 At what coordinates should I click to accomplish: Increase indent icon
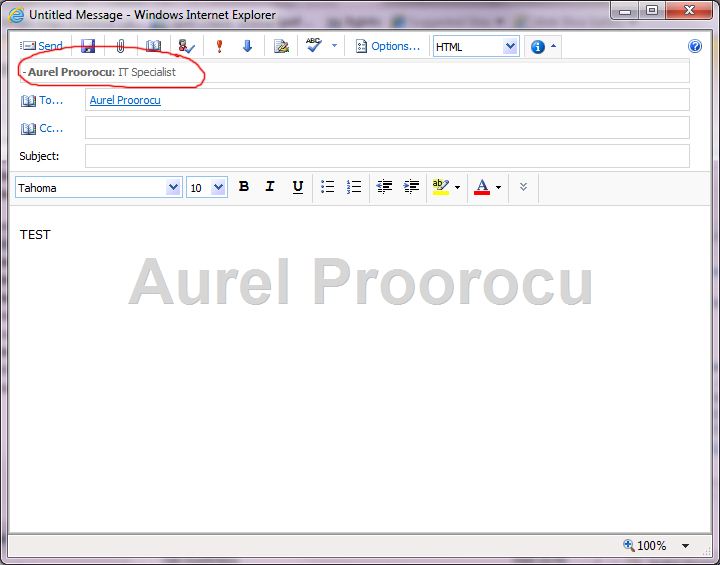[411, 186]
